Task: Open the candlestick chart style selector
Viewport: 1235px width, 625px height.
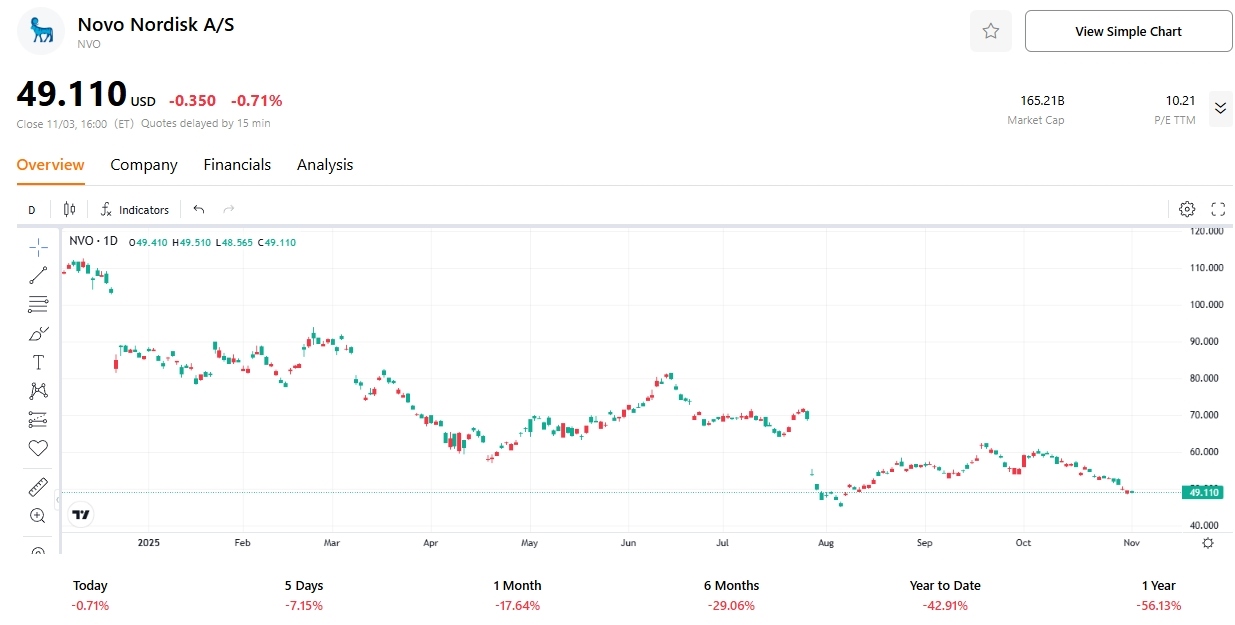Action: coord(68,209)
